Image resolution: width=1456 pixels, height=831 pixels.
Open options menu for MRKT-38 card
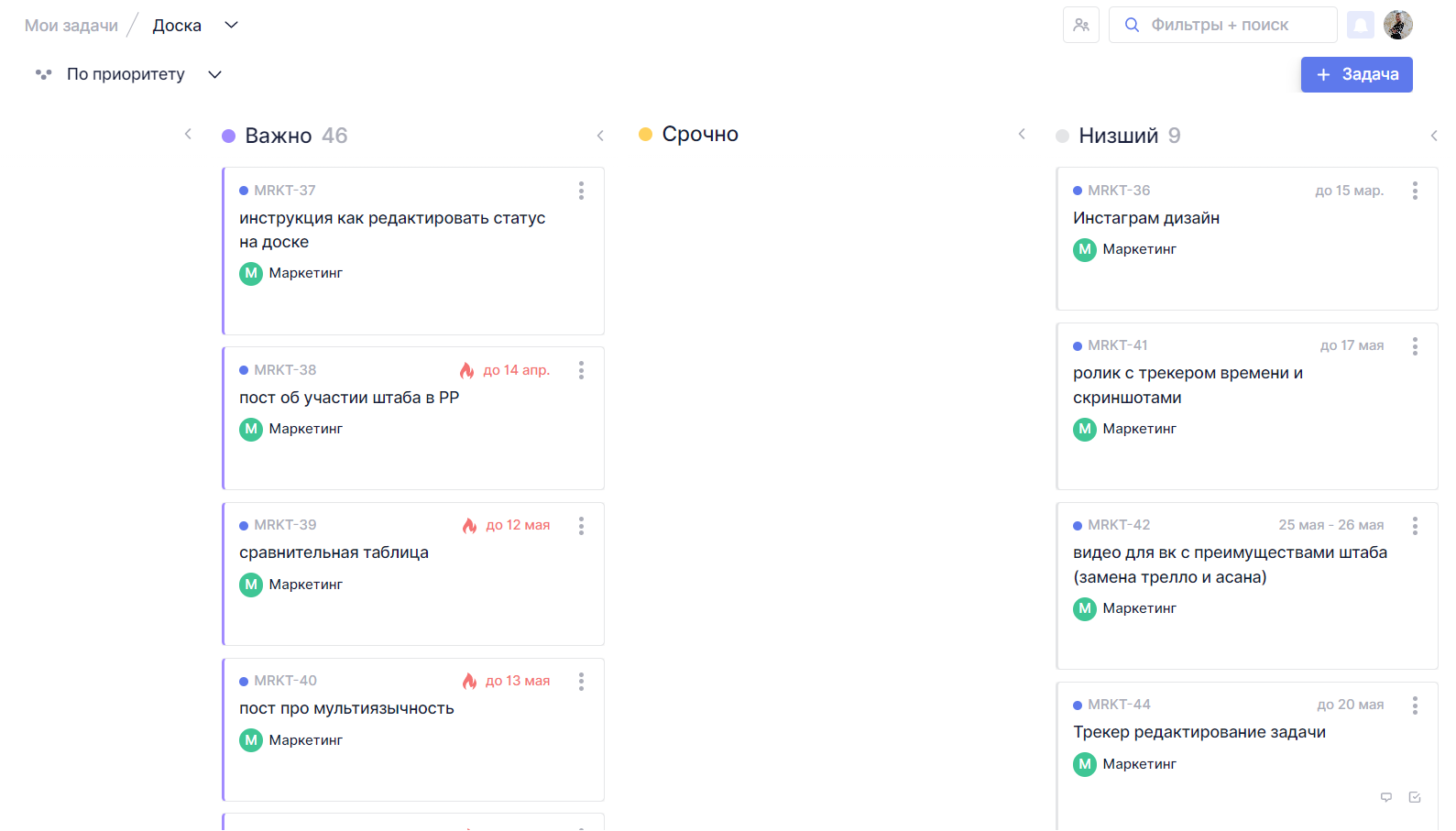[x=581, y=370]
